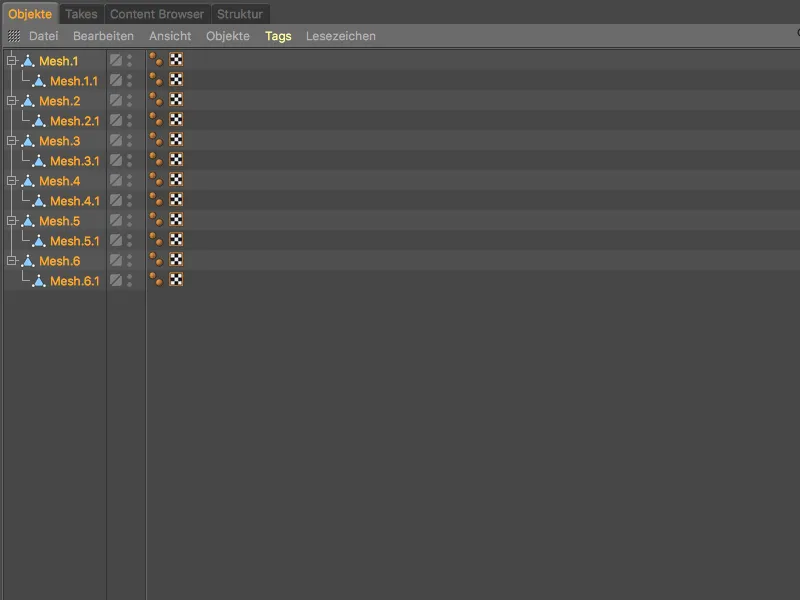
Task: Click the texture tag of Mesh.2.1
Action: [x=176, y=119]
